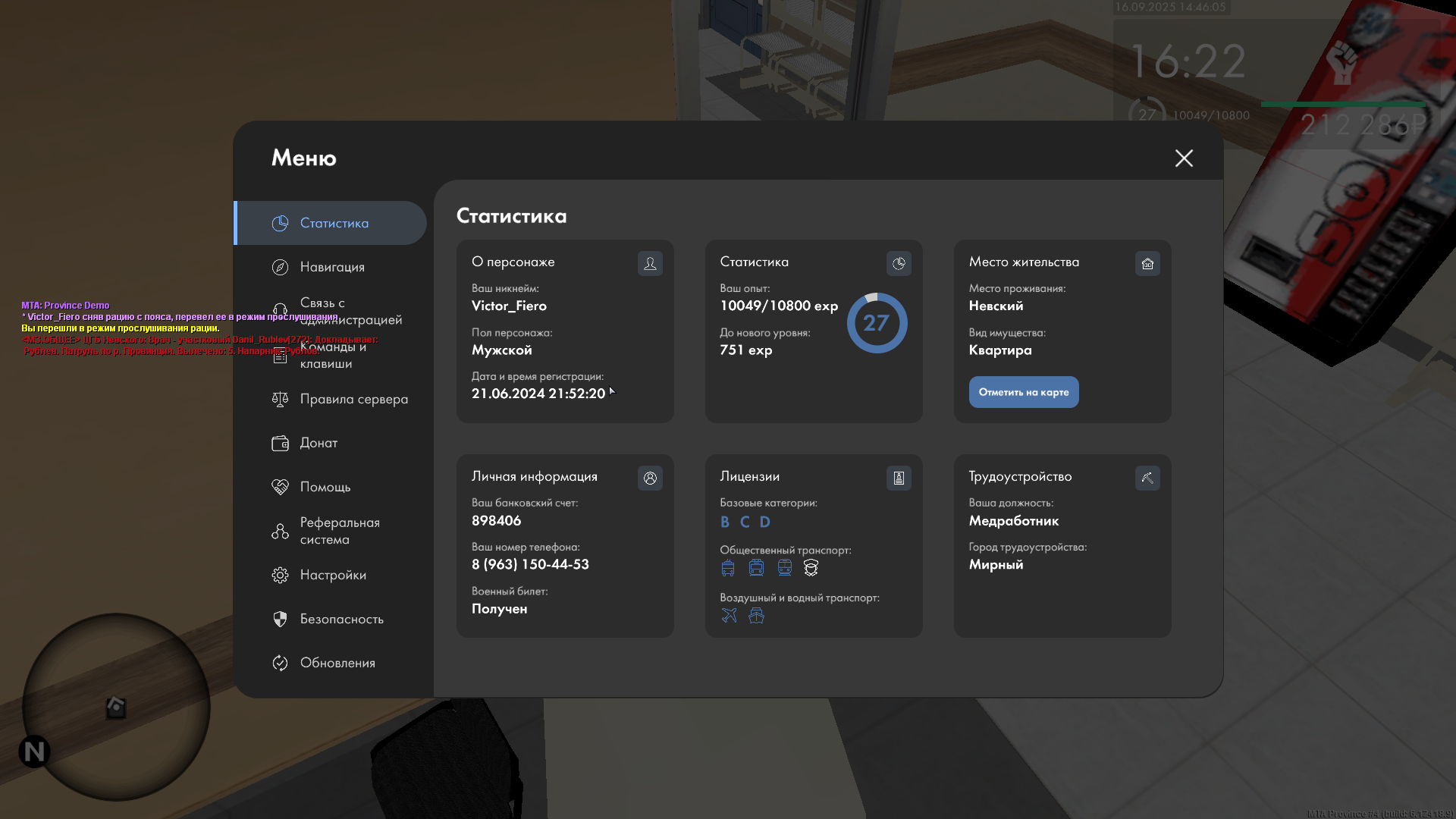The height and width of the screenshot is (819, 1456).
Task: Click the profile icon in О персонаже card
Action: (x=650, y=263)
